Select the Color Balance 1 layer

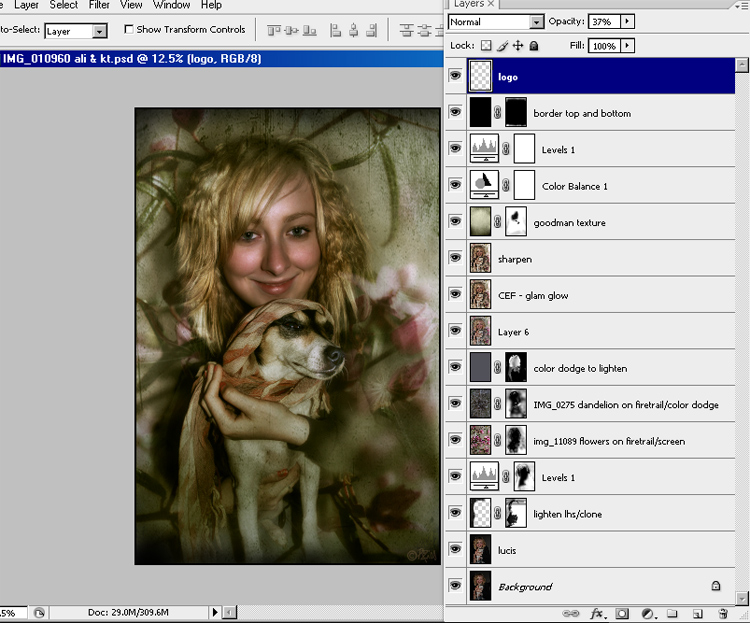point(574,186)
